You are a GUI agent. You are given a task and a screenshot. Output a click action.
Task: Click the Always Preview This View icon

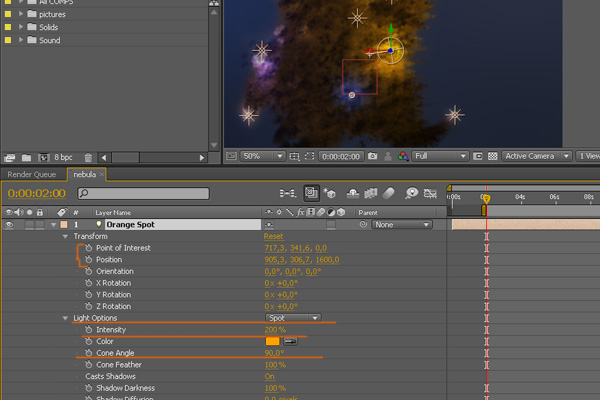tap(231, 156)
